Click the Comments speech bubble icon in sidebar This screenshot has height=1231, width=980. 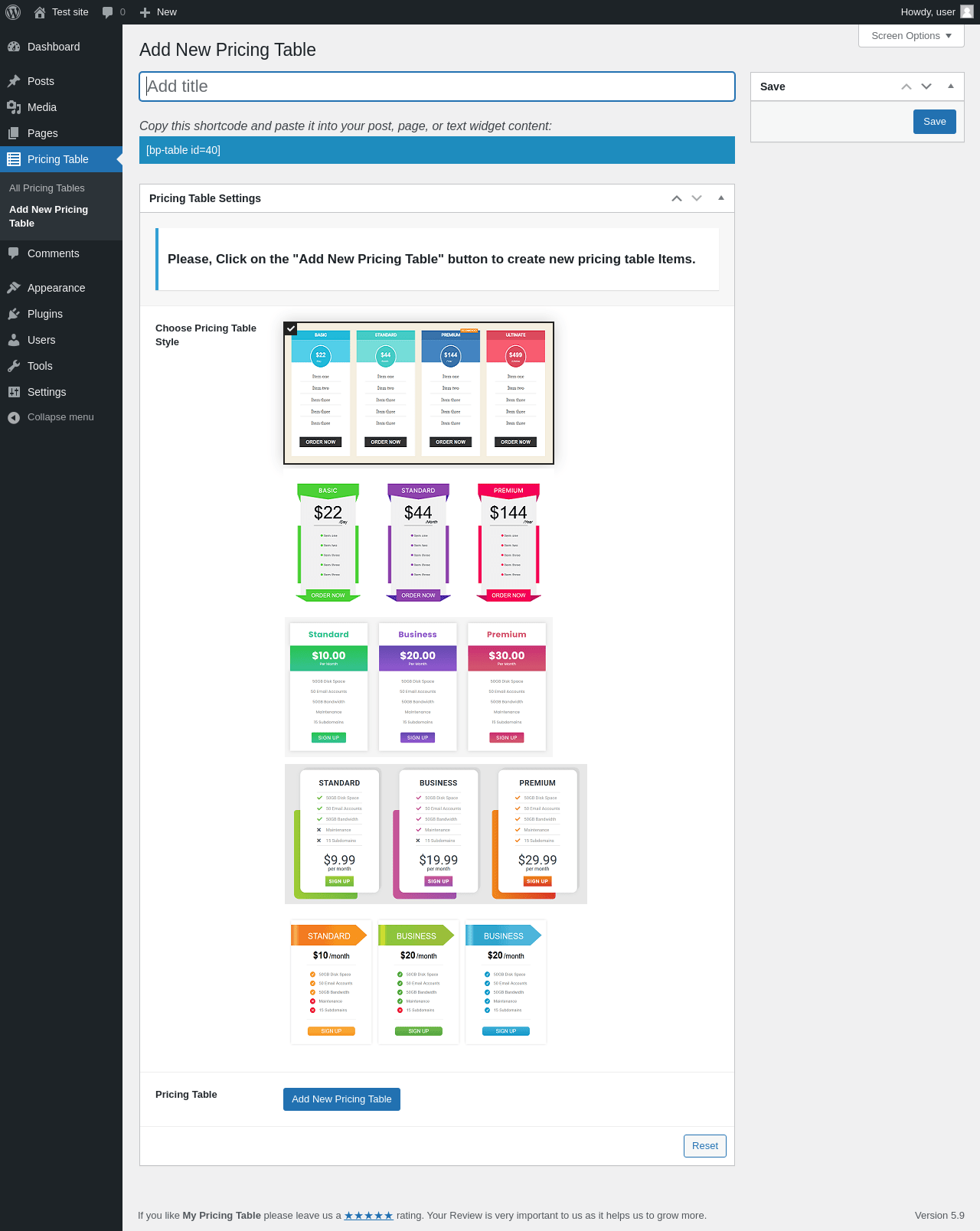pyautogui.click(x=14, y=253)
